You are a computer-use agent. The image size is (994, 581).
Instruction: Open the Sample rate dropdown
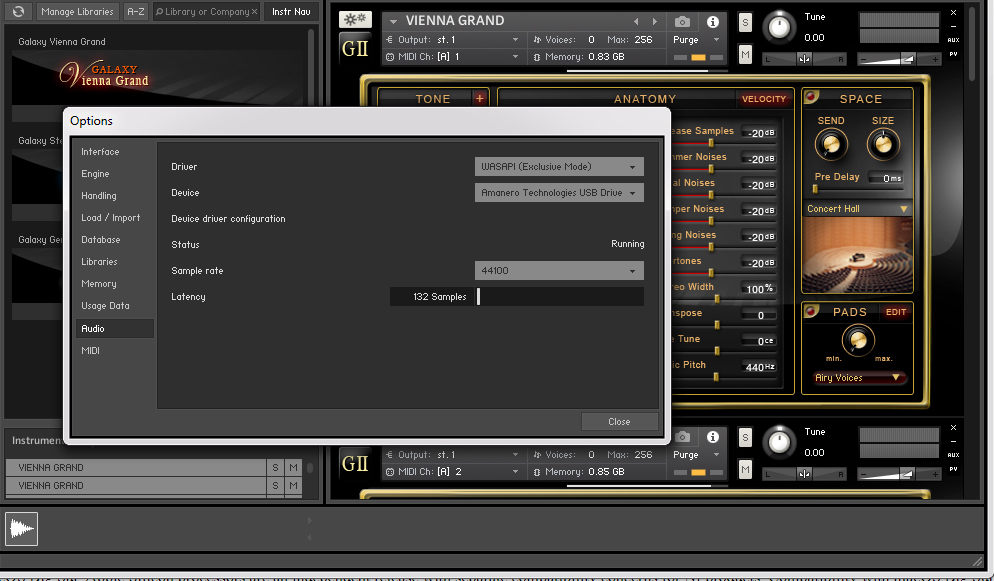tap(559, 271)
